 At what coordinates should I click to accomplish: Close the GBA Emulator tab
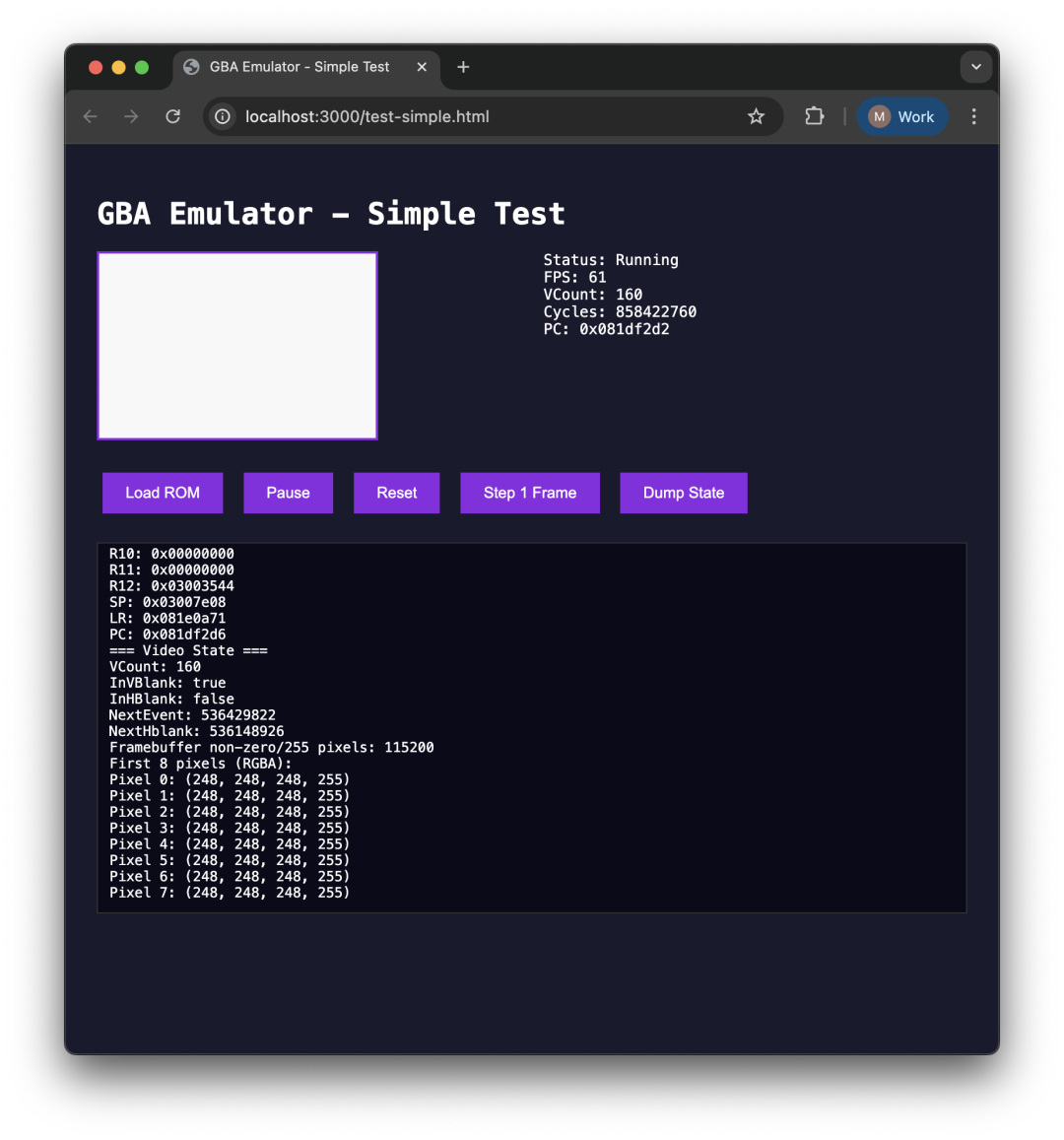pyautogui.click(x=422, y=67)
